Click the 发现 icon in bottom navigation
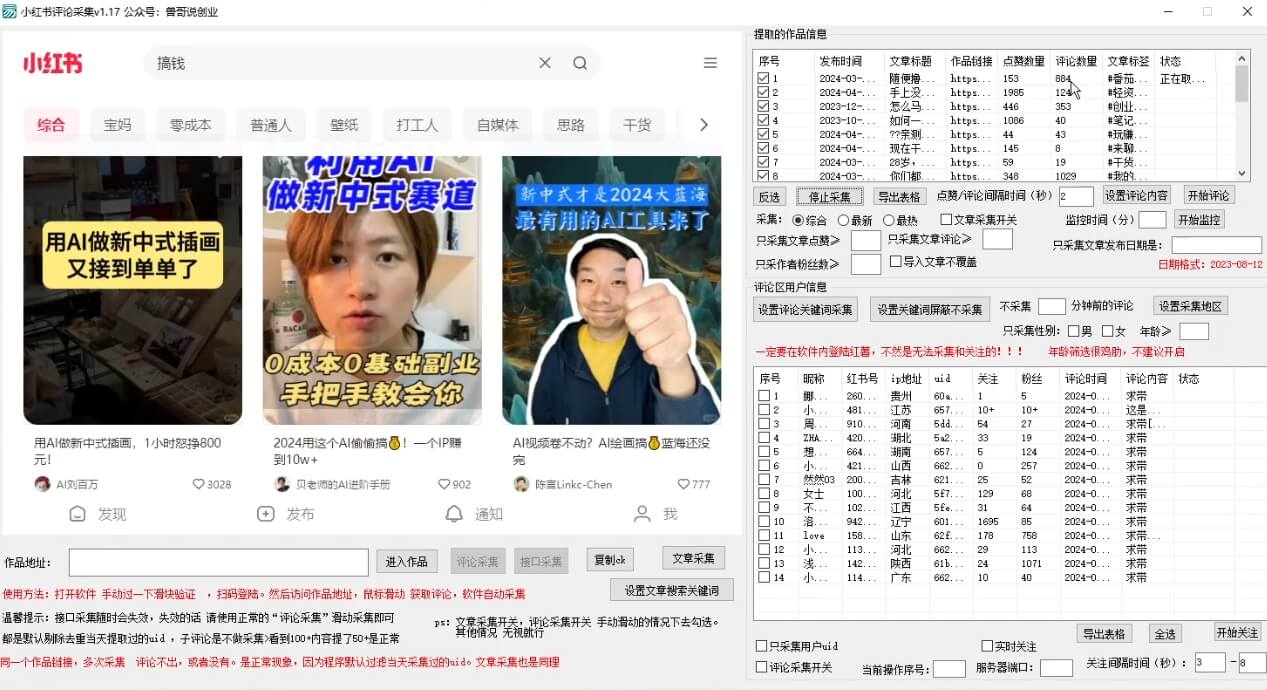The width and height of the screenshot is (1267, 690). pyautogui.click(x=77, y=513)
